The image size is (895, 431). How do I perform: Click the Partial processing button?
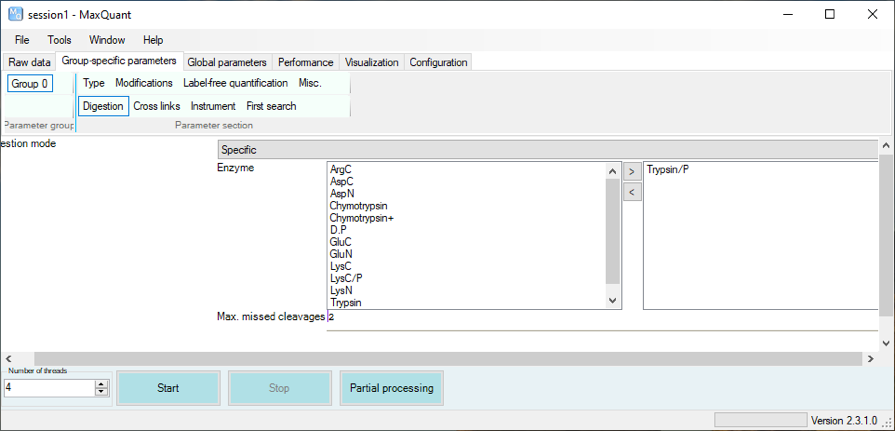click(x=391, y=388)
